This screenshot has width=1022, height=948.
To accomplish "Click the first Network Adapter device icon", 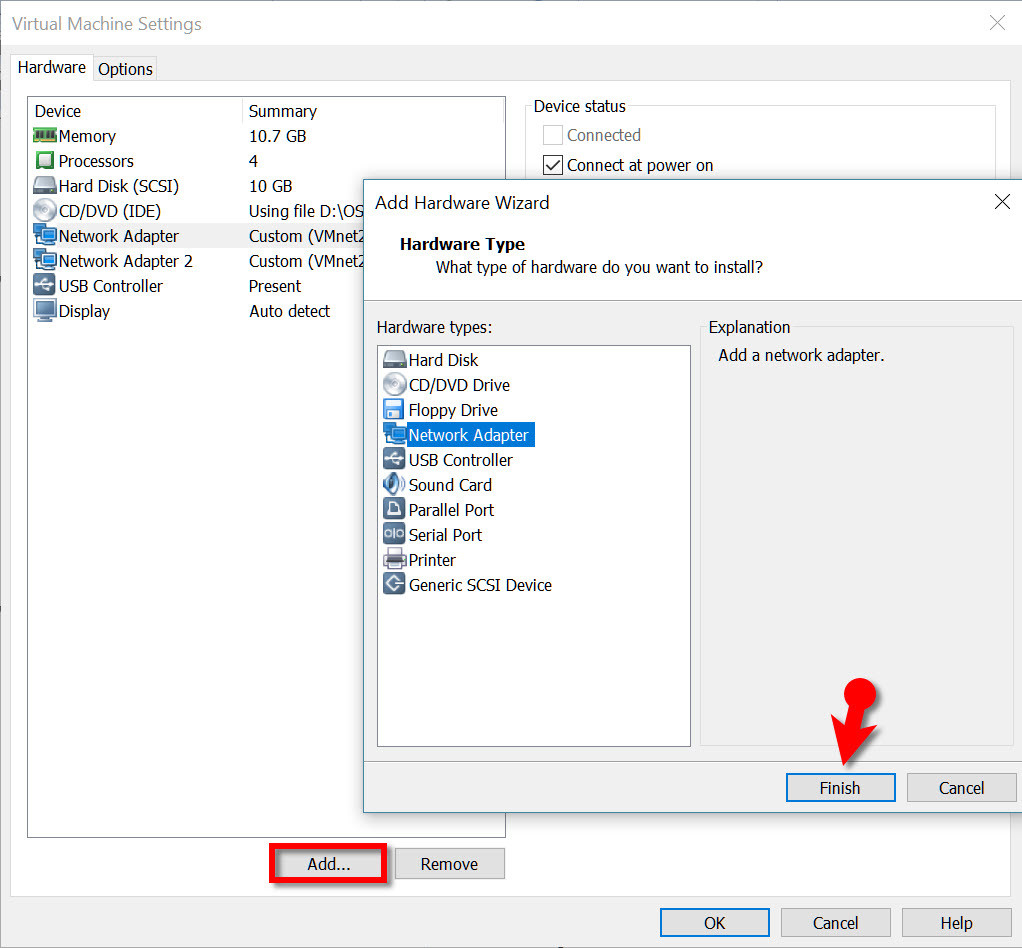I will click(x=44, y=235).
